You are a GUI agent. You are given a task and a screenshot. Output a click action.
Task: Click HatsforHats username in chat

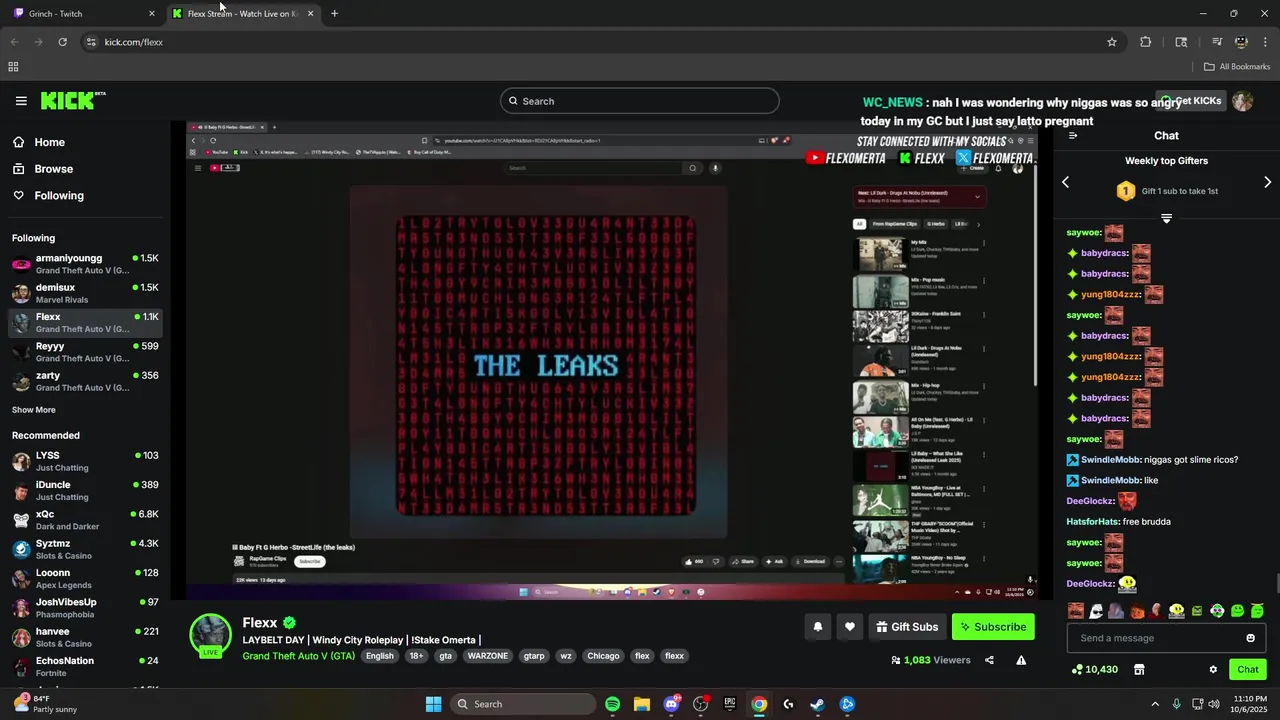[1093, 522]
